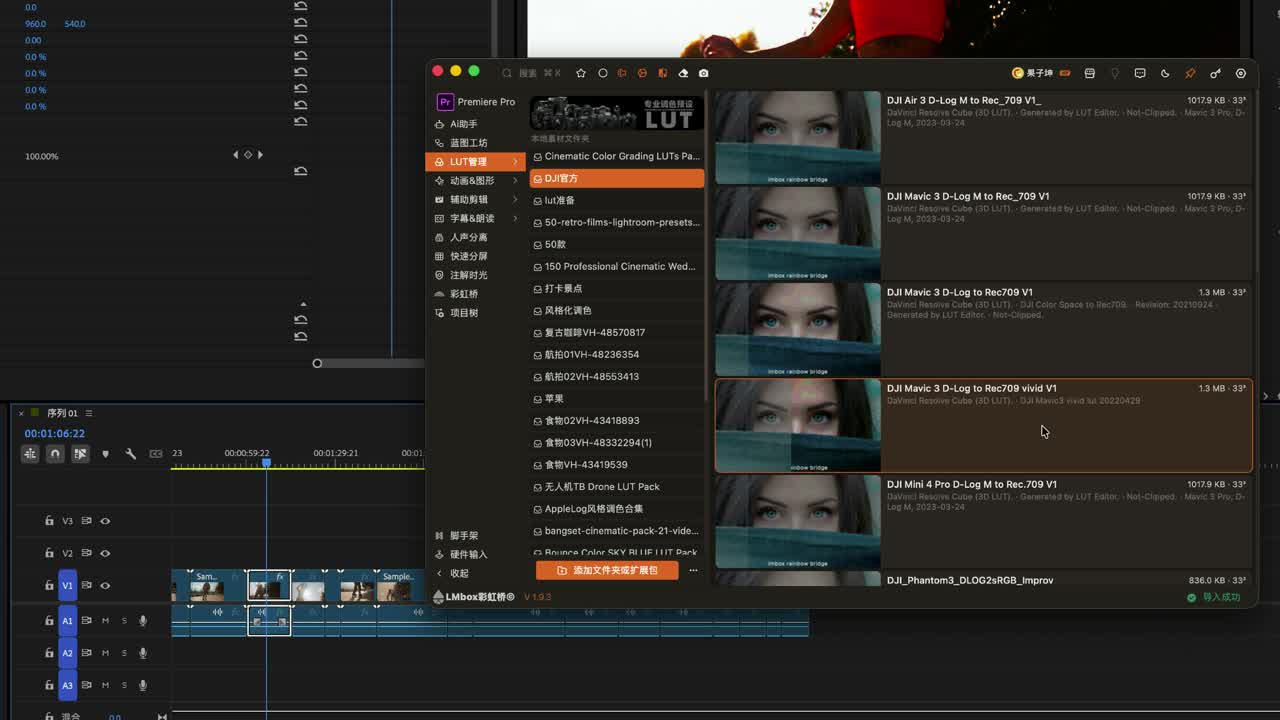Image resolution: width=1280 pixels, height=720 pixels.
Task: Expand the 辅助剪辑 submenu arrow
Action: click(x=515, y=199)
